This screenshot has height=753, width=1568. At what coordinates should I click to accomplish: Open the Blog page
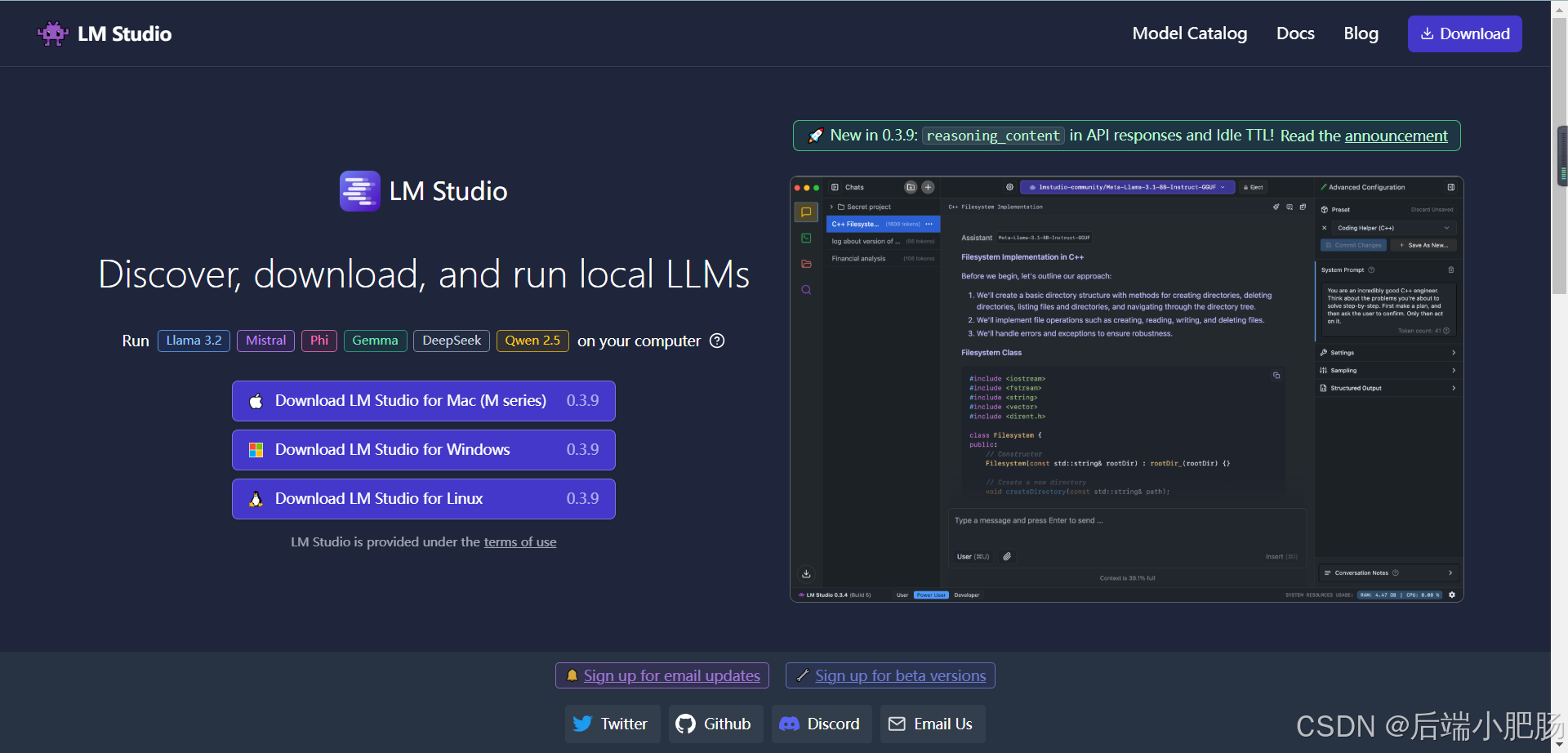1361,33
